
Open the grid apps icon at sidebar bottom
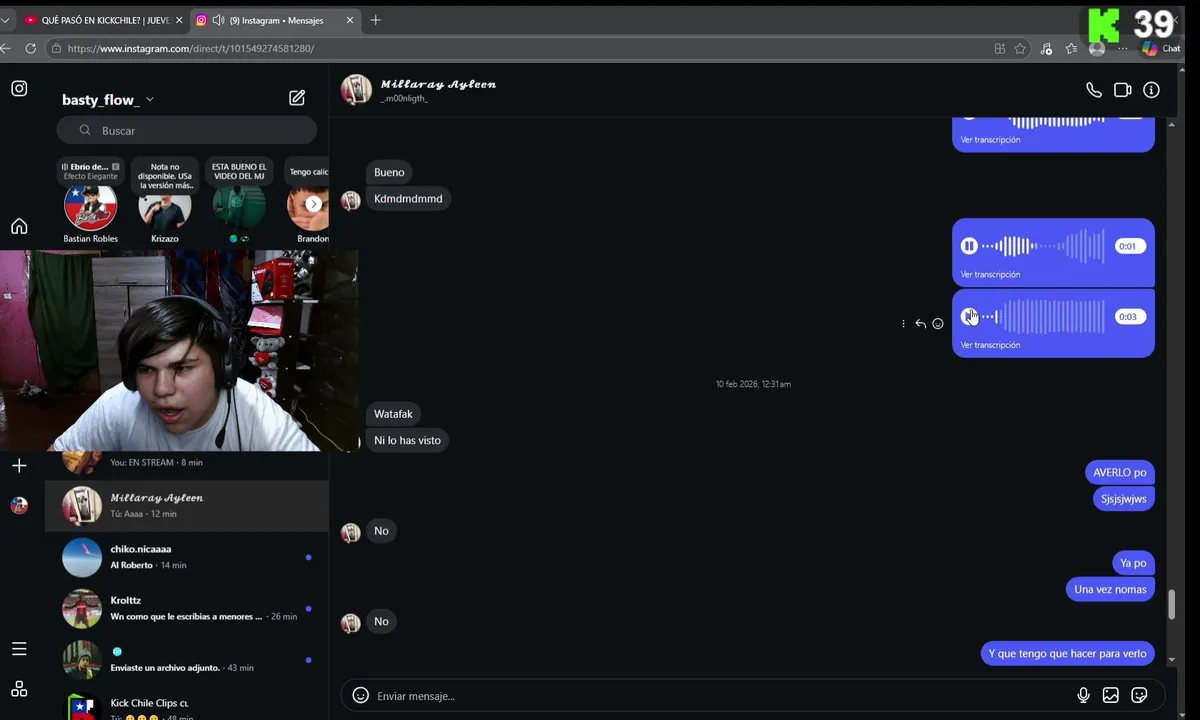click(19, 689)
